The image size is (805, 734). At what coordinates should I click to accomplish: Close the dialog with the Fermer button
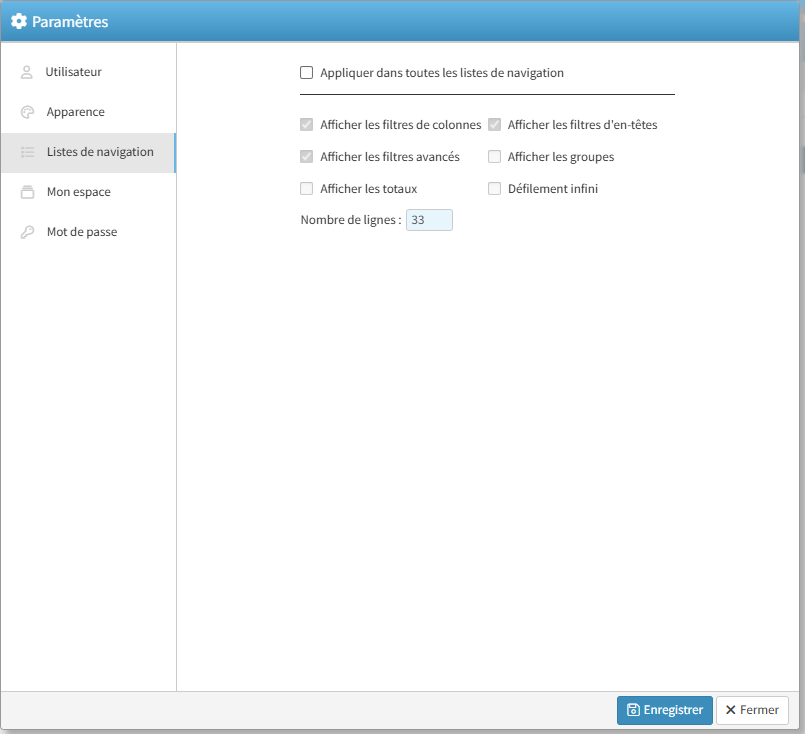[752, 710]
